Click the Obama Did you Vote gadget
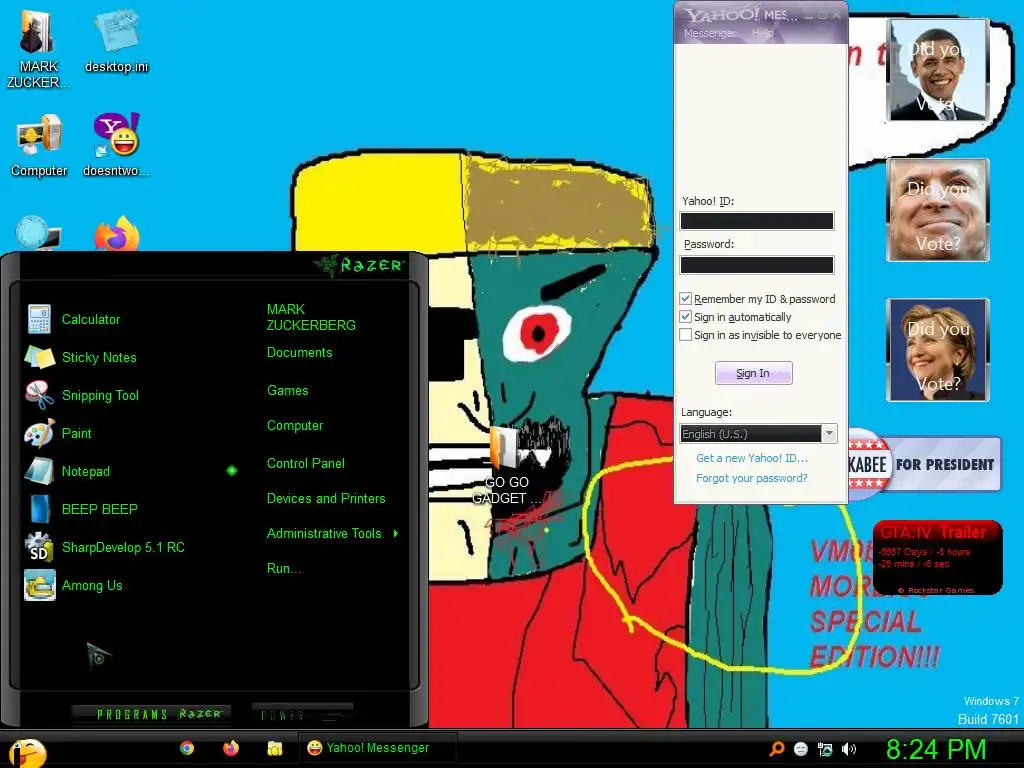1024x768 pixels. click(938, 70)
